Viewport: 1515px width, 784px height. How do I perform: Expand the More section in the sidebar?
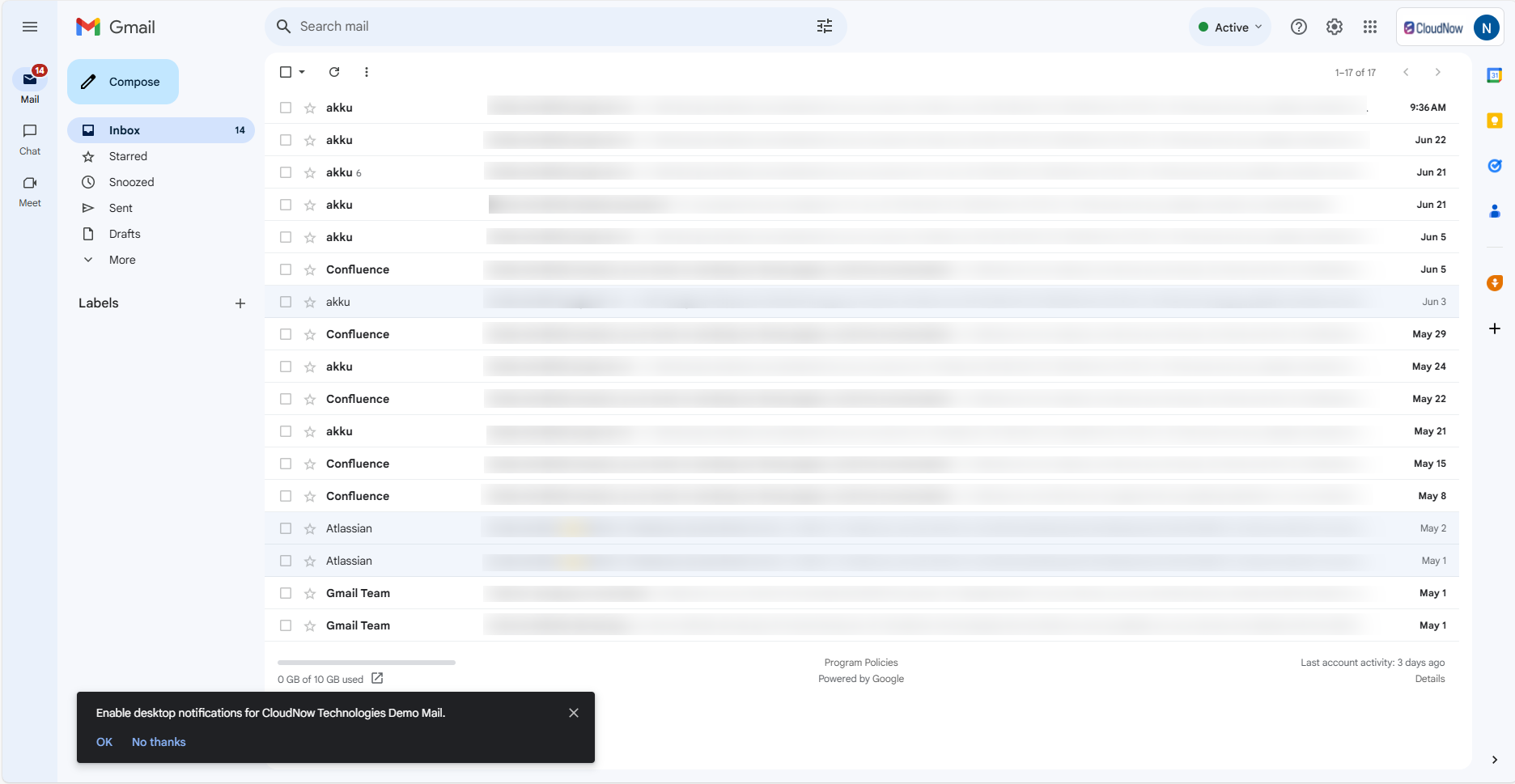pyautogui.click(x=121, y=260)
